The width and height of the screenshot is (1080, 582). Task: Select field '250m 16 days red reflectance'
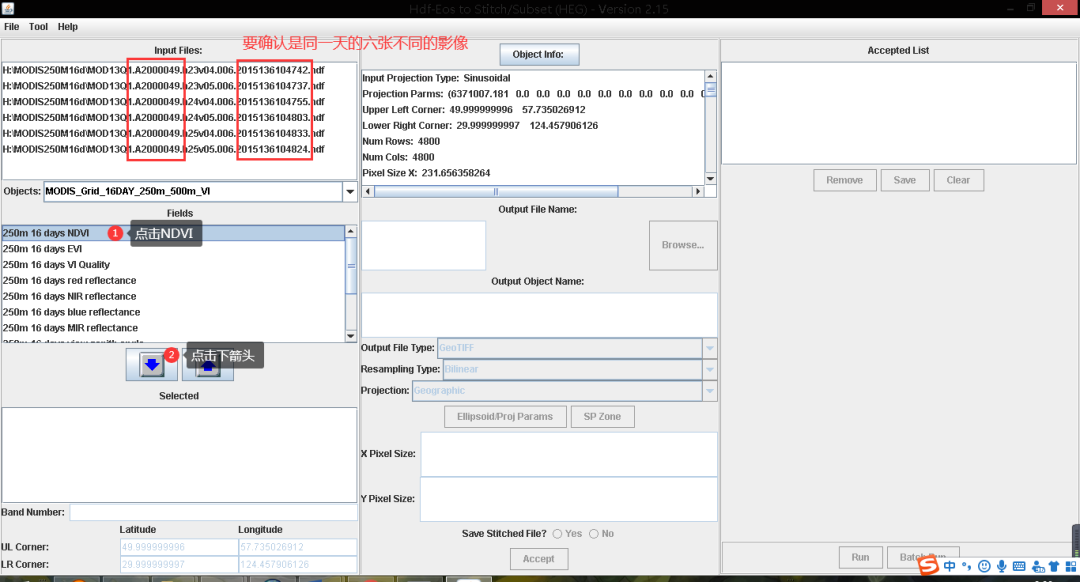(x=173, y=280)
